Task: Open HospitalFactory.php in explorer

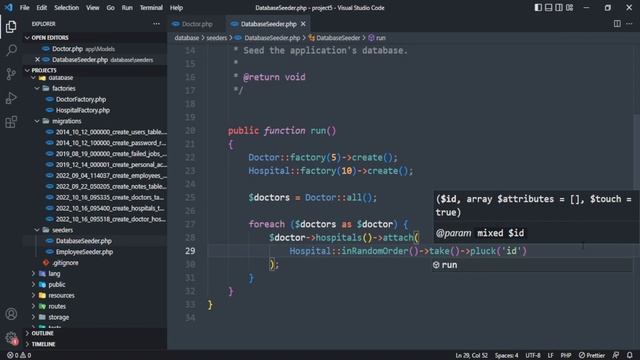Action: [x=83, y=110]
